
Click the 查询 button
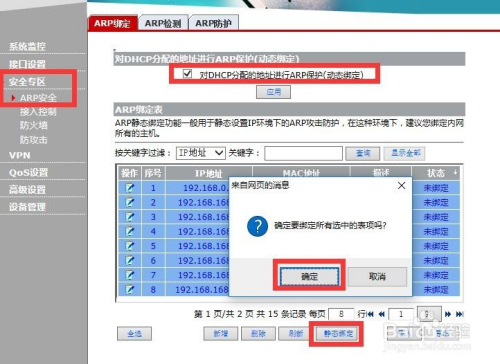coord(363,153)
